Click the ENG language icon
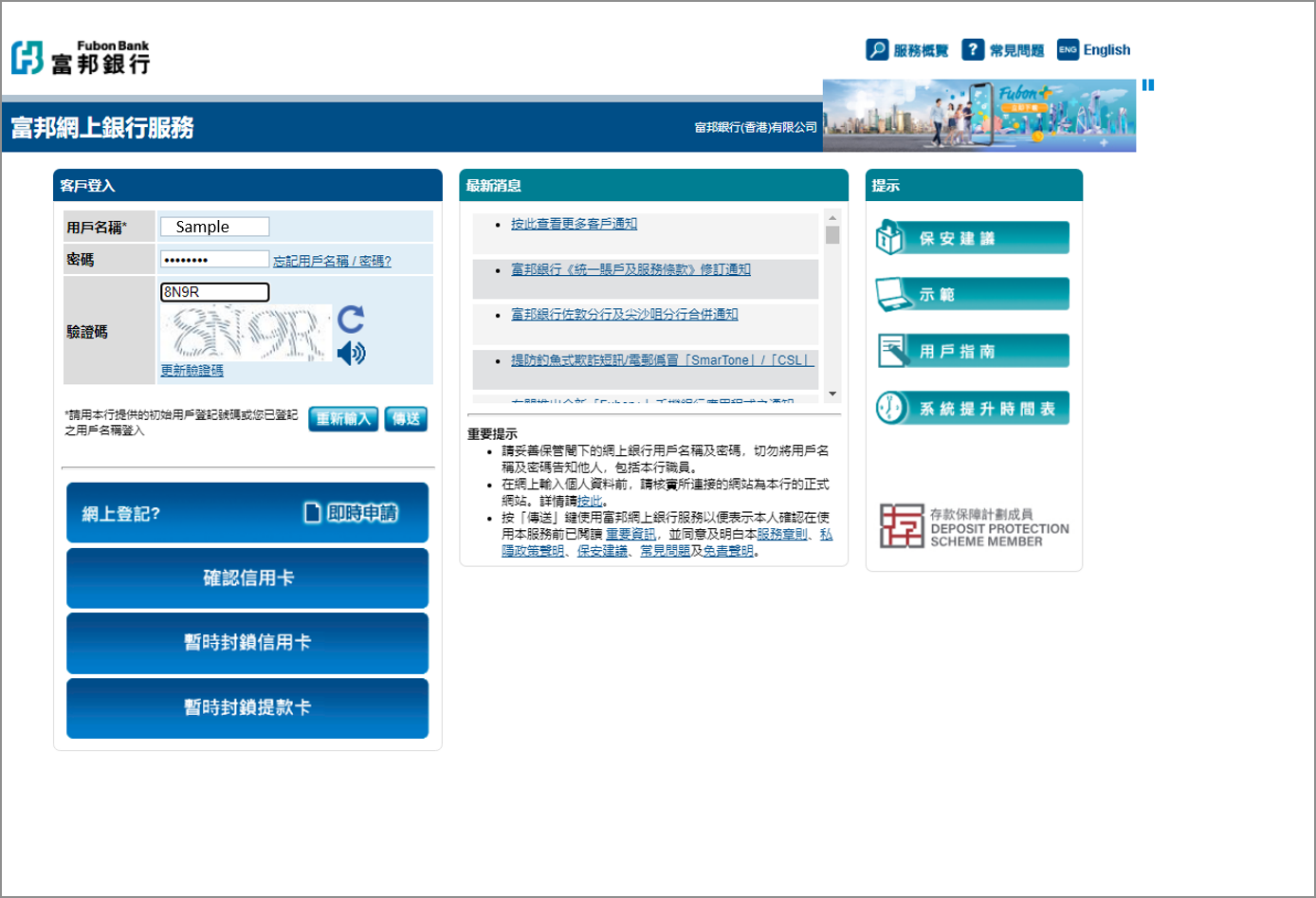This screenshot has width=1316, height=898. pos(1068,49)
